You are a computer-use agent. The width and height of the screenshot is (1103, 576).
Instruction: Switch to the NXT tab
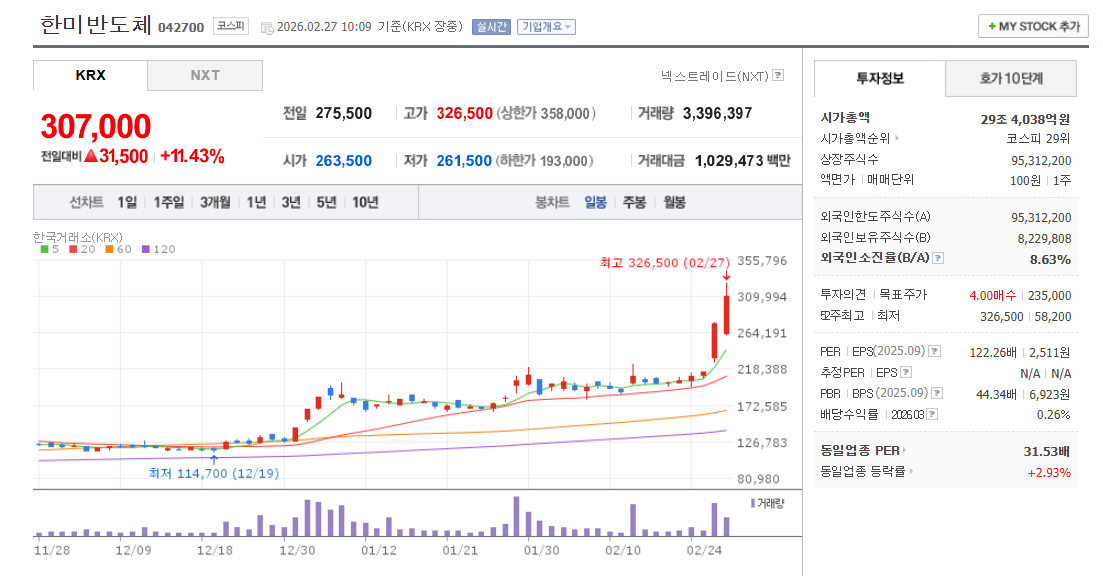point(205,75)
